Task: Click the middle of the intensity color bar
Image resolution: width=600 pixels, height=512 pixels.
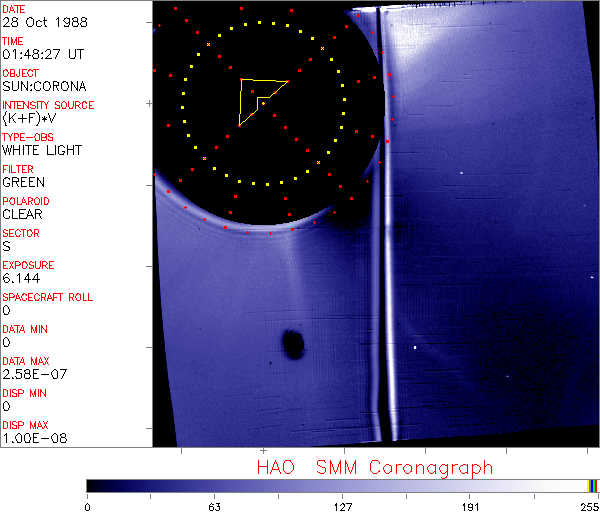Action: click(x=340, y=485)
